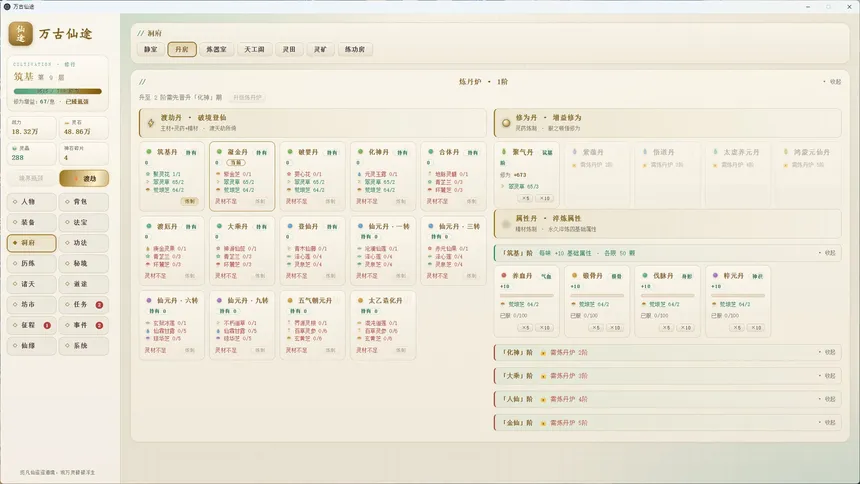Open the 灵矿 tab
Screen dimensions: 860x484
coord(320,49)
